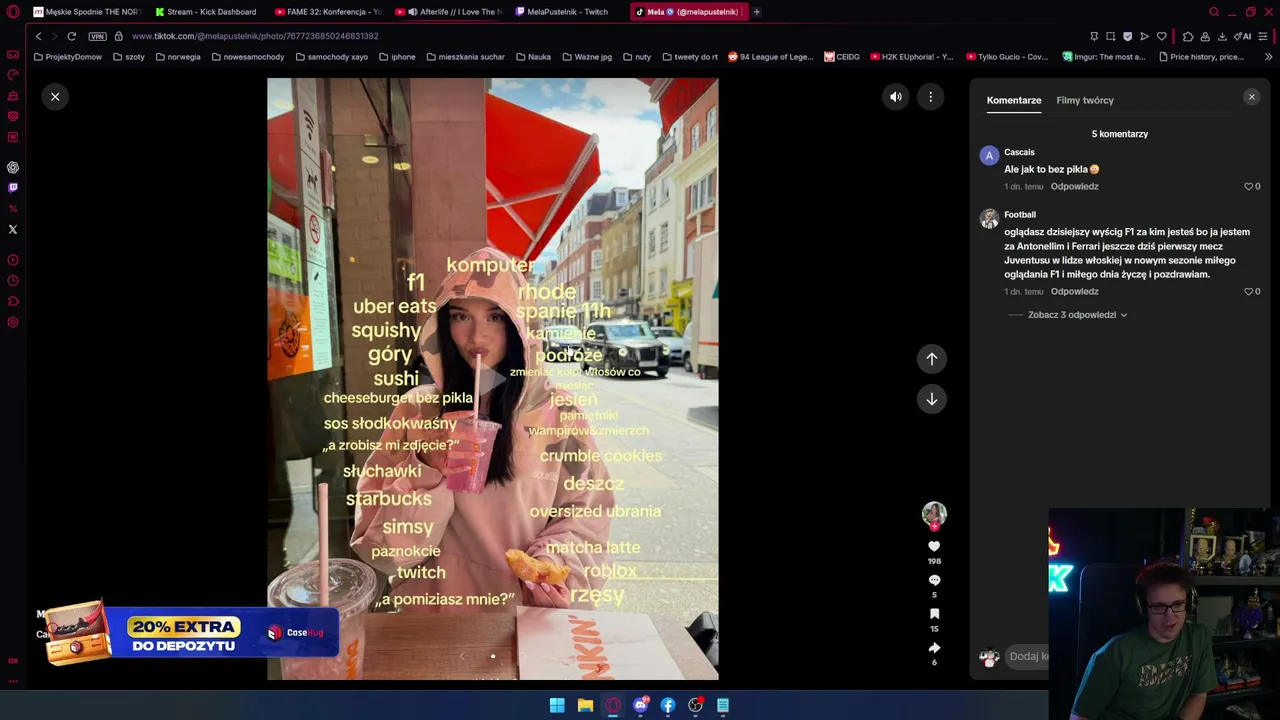Add page to bookmarks heart icon
This screenshot has height=720, width=1280.
(1161, 36)
